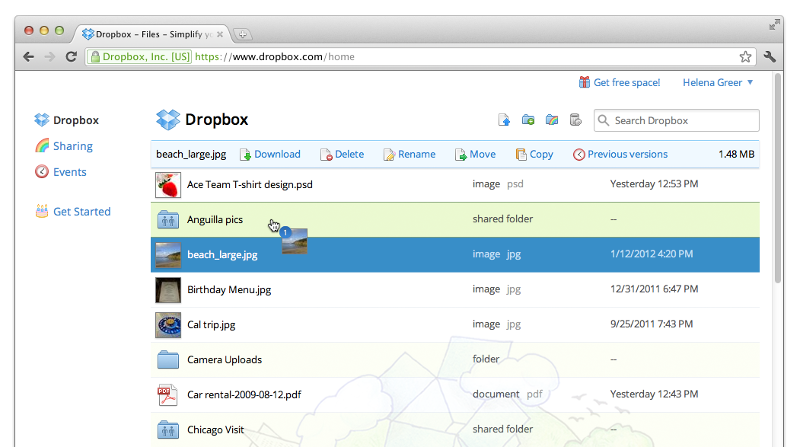Viewport: 800px width, 447px height.
Task: Close the Dropbox browser tab
Action: coord(220,34)
